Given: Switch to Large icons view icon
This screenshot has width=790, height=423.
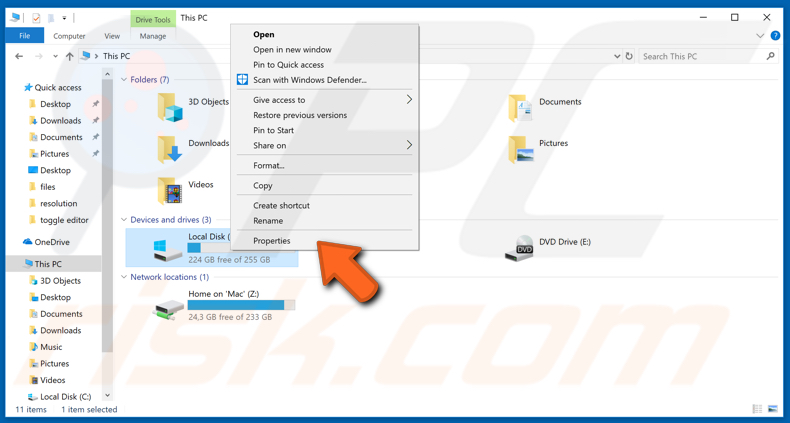Looking at the screenshot, I should click(773, 409).
